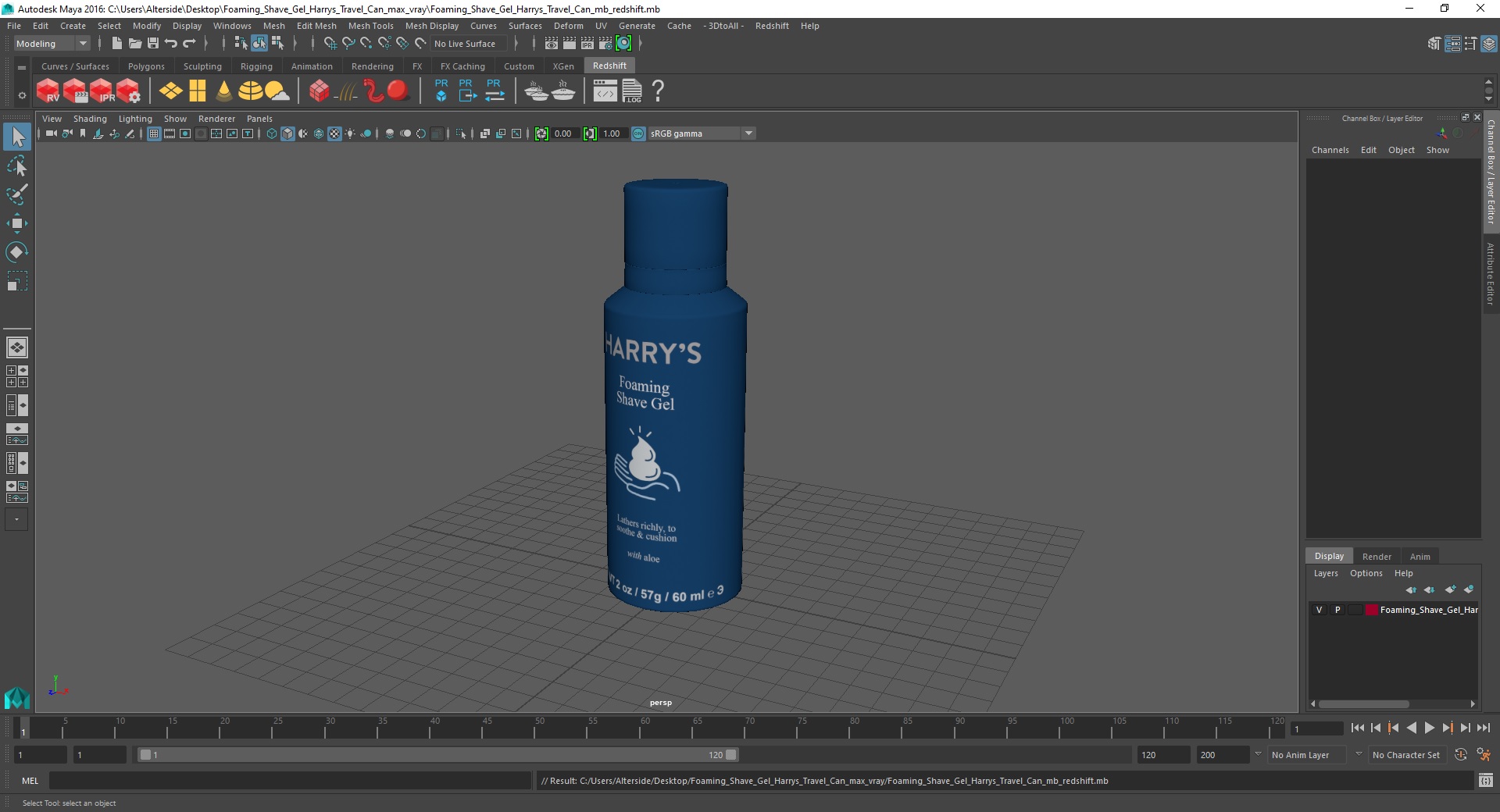Open Channels menu in Channel Box
The width and height of the screenshot is (1500, 812).
click(1330, 150)
